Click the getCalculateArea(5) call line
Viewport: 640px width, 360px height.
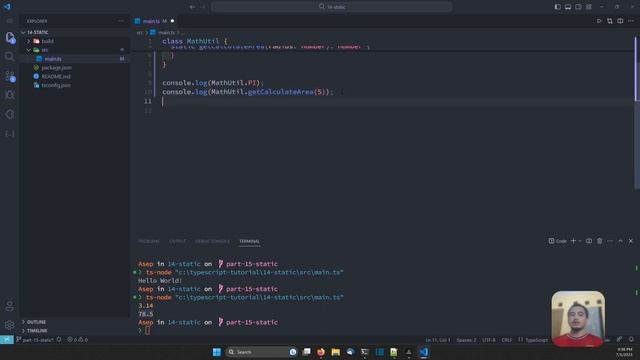pos(248,92)
